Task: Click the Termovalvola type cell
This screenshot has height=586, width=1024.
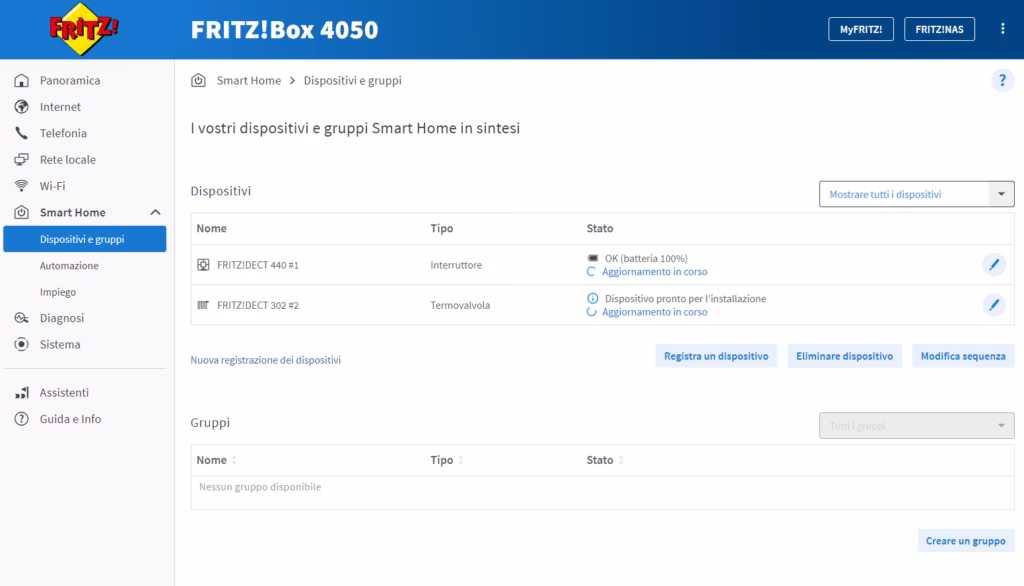Action: pos(460,305)
